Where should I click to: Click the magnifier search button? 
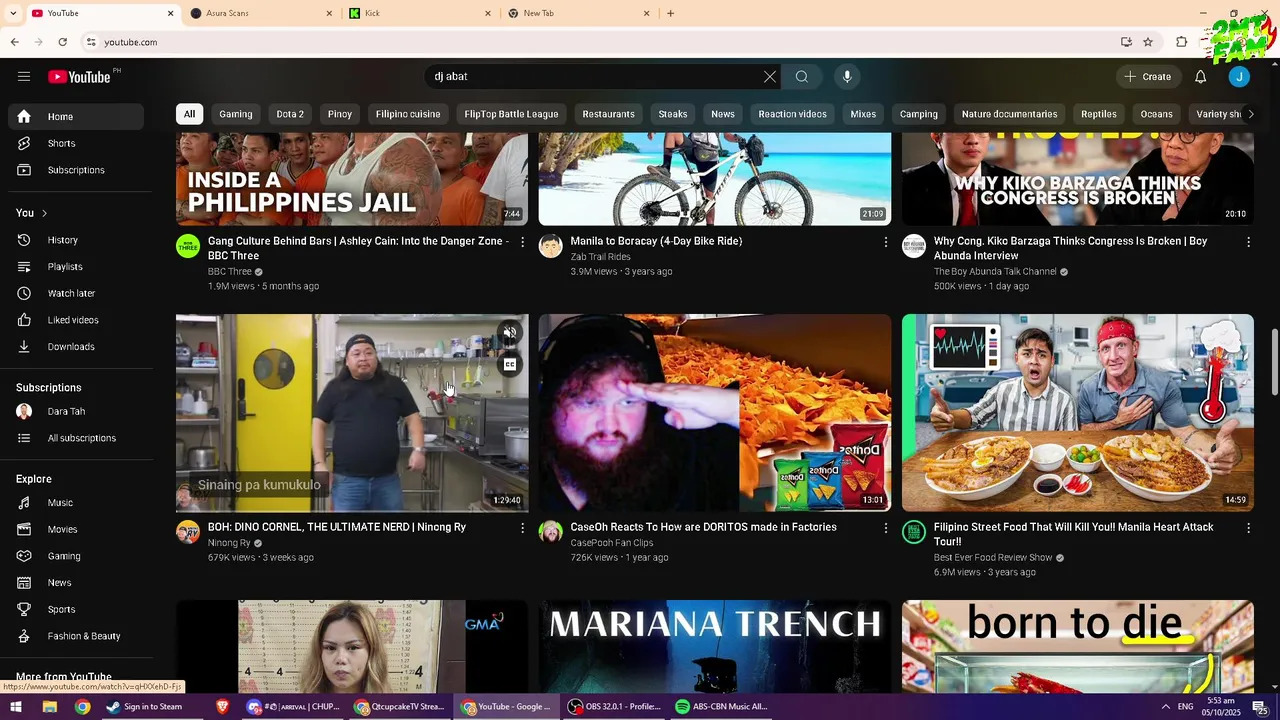(x=802, y=77)
